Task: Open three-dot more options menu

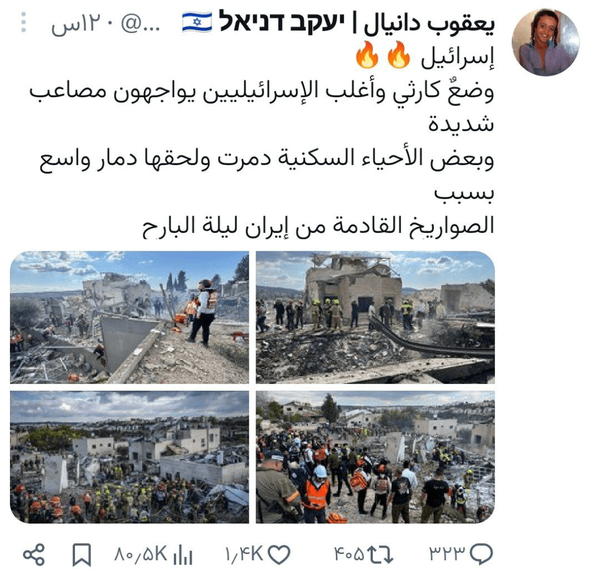Action: [x=24, y=22]
